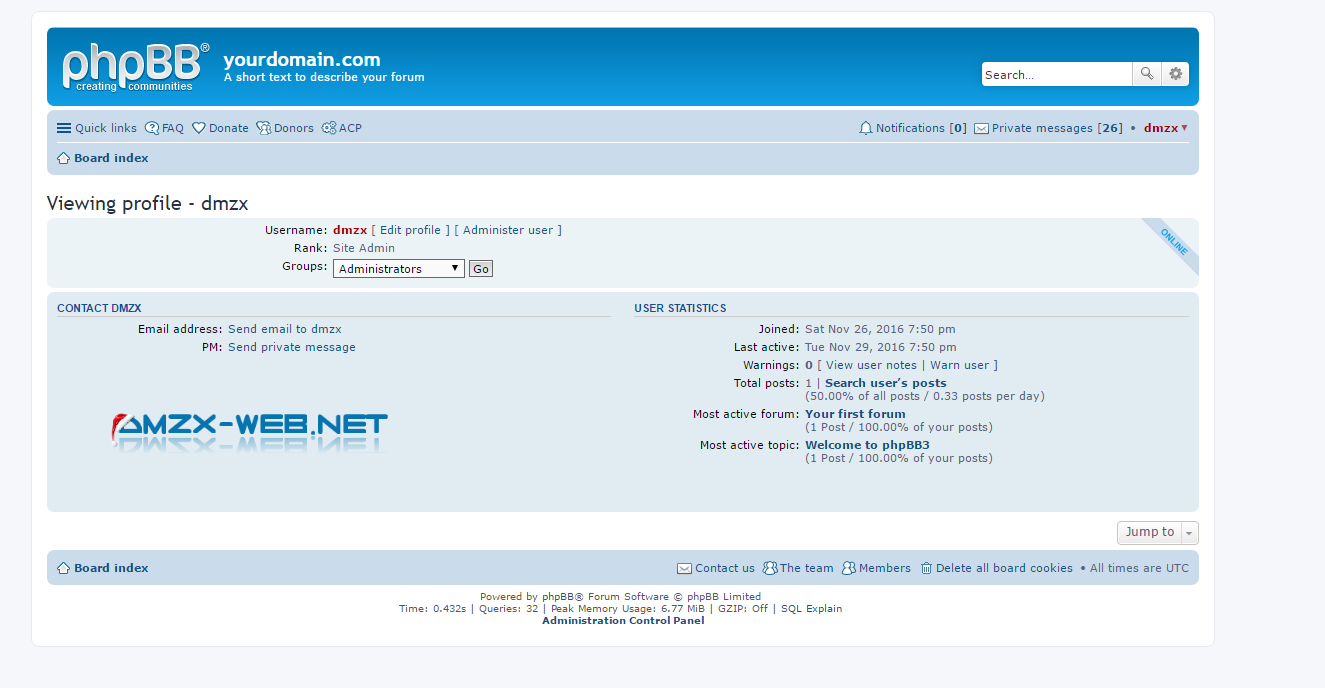
Task: Click the dmzx username in profile
Action: [x=350, y=230]
